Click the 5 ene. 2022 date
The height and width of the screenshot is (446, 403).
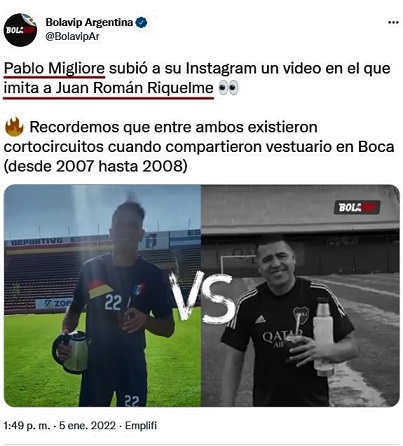click(x=87, y=426)
